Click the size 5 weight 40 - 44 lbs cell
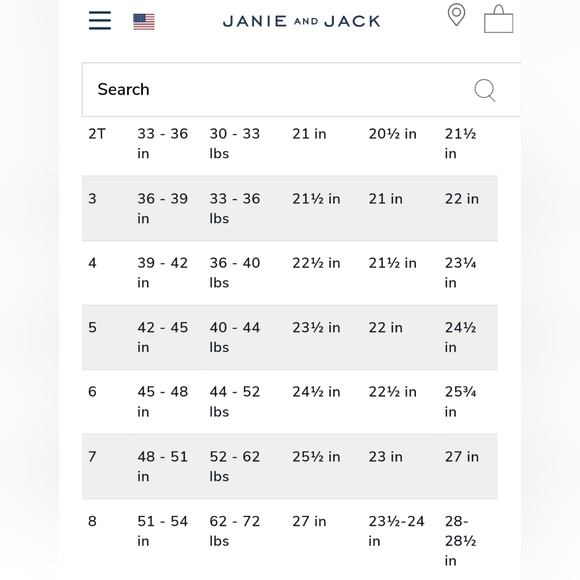 235,337
